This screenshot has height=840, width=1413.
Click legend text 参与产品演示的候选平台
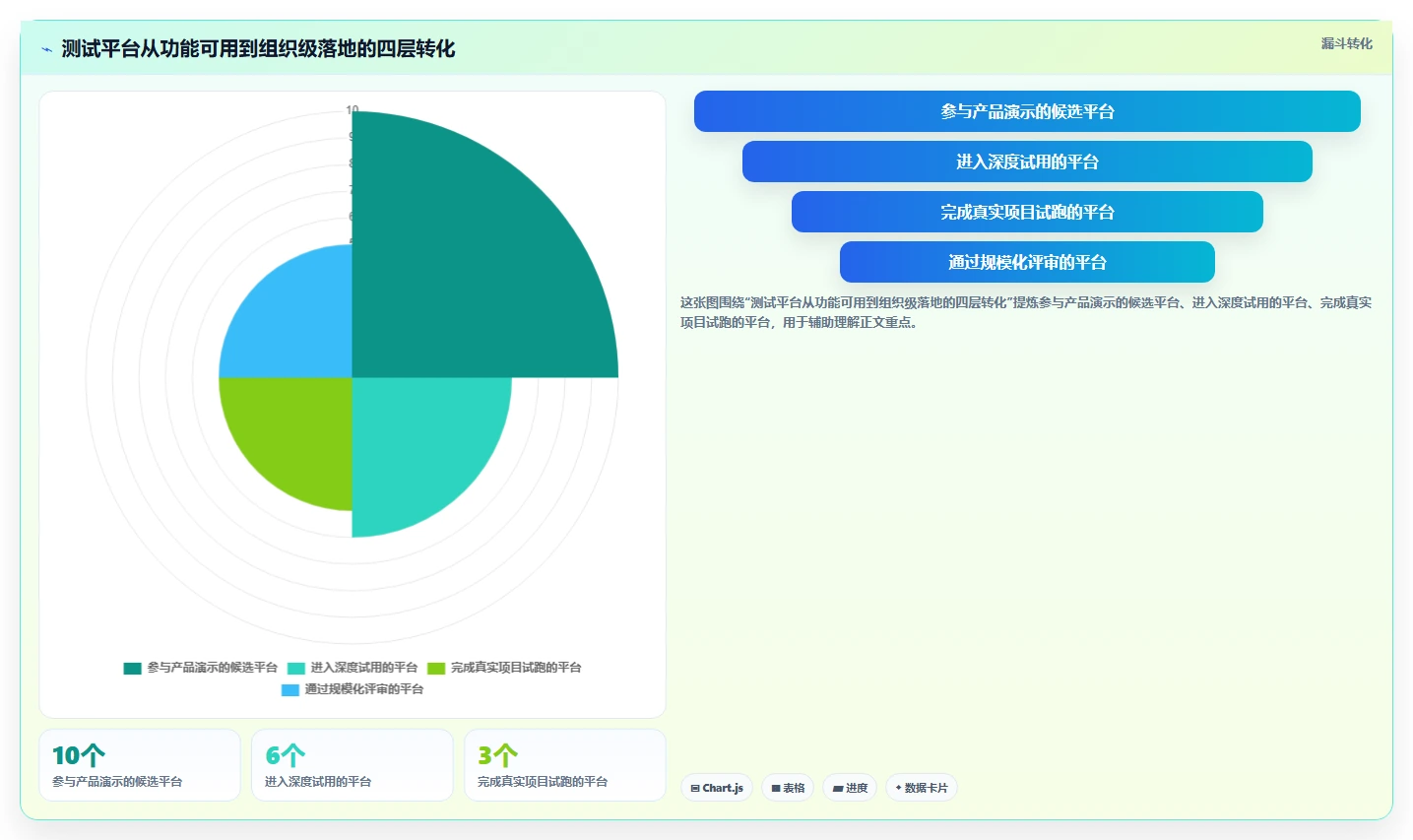213,668
